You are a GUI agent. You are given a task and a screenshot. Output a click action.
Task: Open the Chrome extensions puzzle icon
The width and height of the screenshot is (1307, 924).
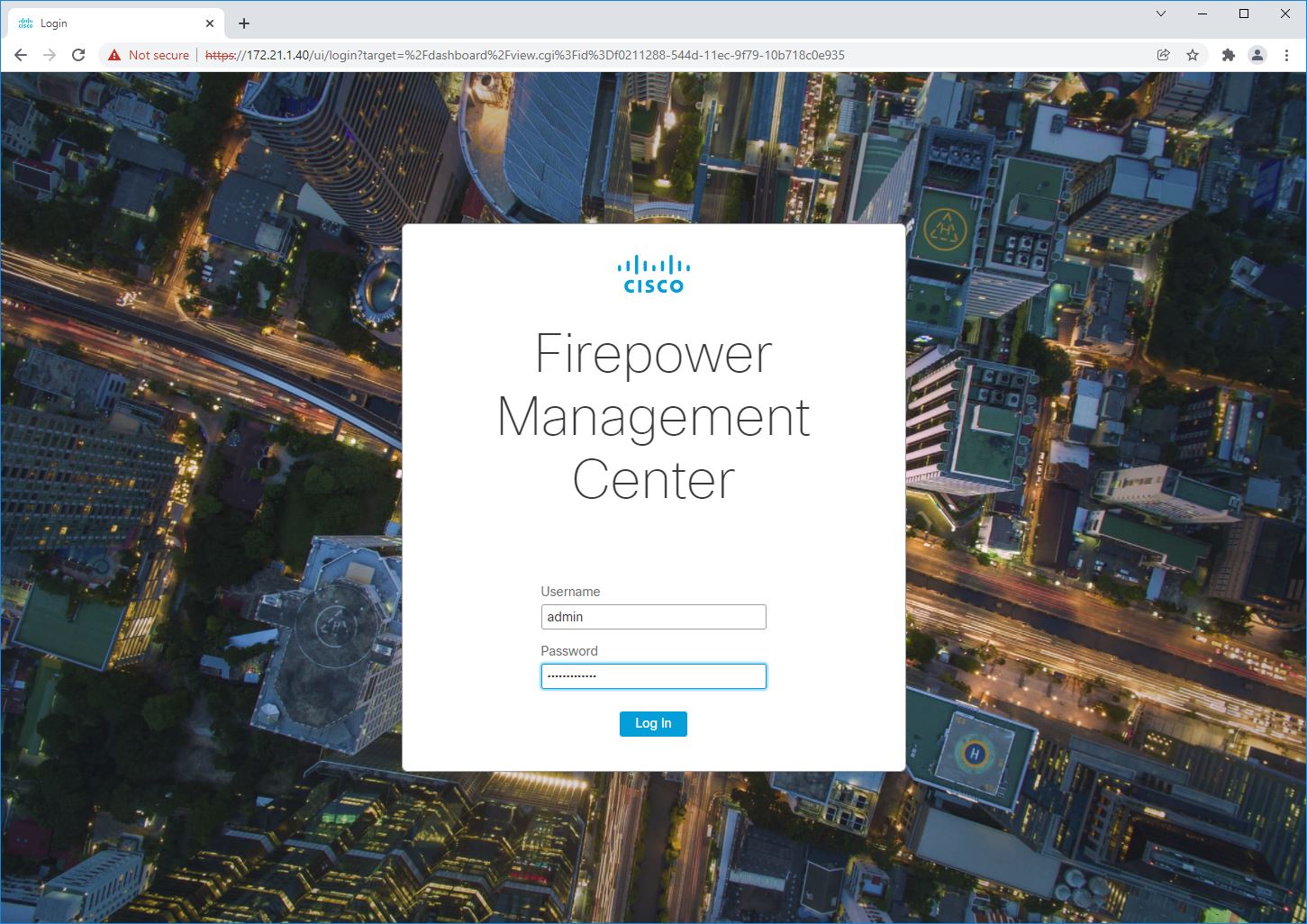(1228, 55)
